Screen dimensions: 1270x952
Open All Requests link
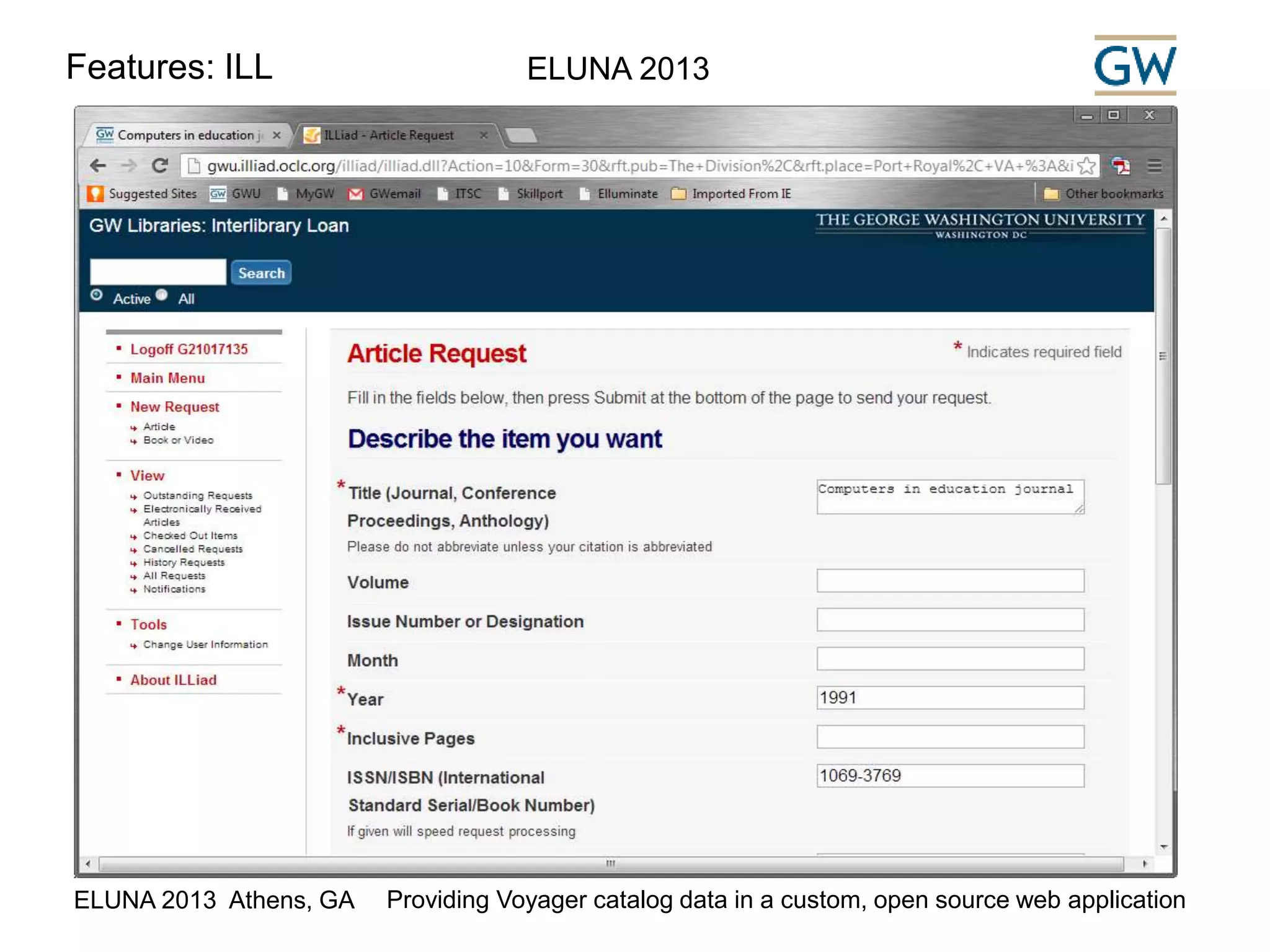point(174,576)
